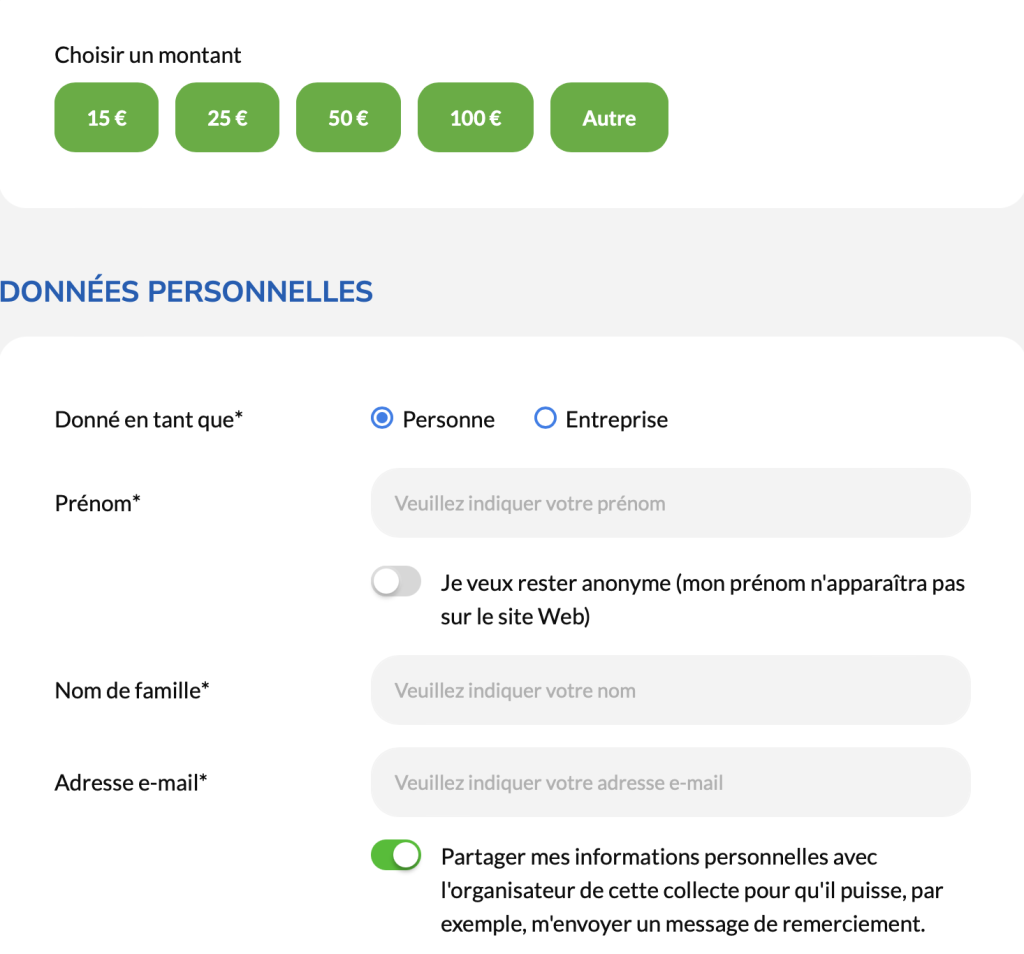Disable the share personal information toggle switch
This screenshot has width=1024, height=954.
click(x=396, y=856)
